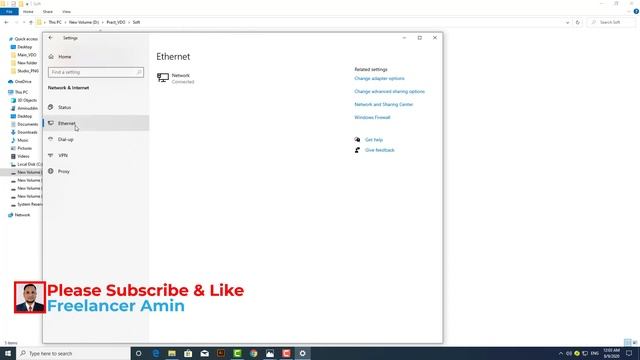Switch to the Settings gear on the taskbar

pos(302,353)
